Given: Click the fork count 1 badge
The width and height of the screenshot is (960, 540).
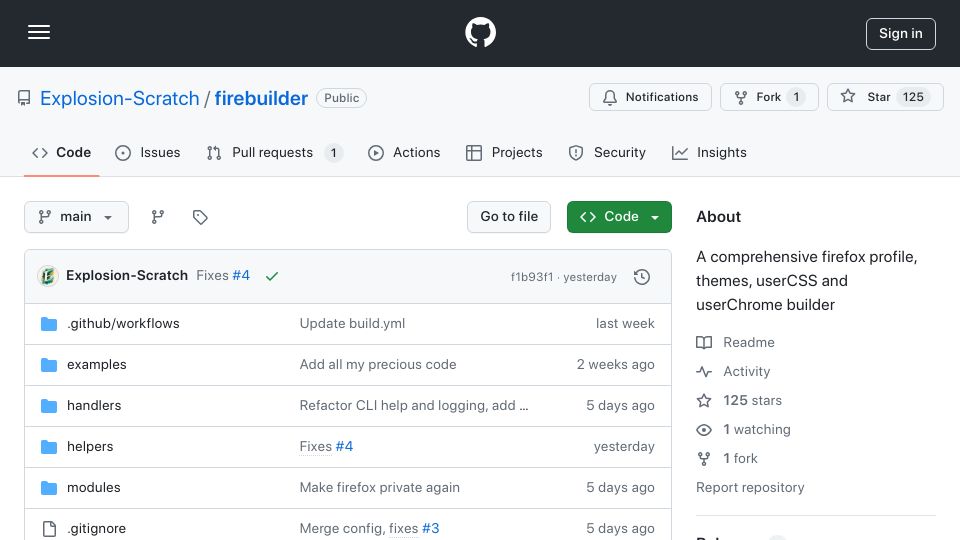Looking at the screenshot, I should click(796, 97).
